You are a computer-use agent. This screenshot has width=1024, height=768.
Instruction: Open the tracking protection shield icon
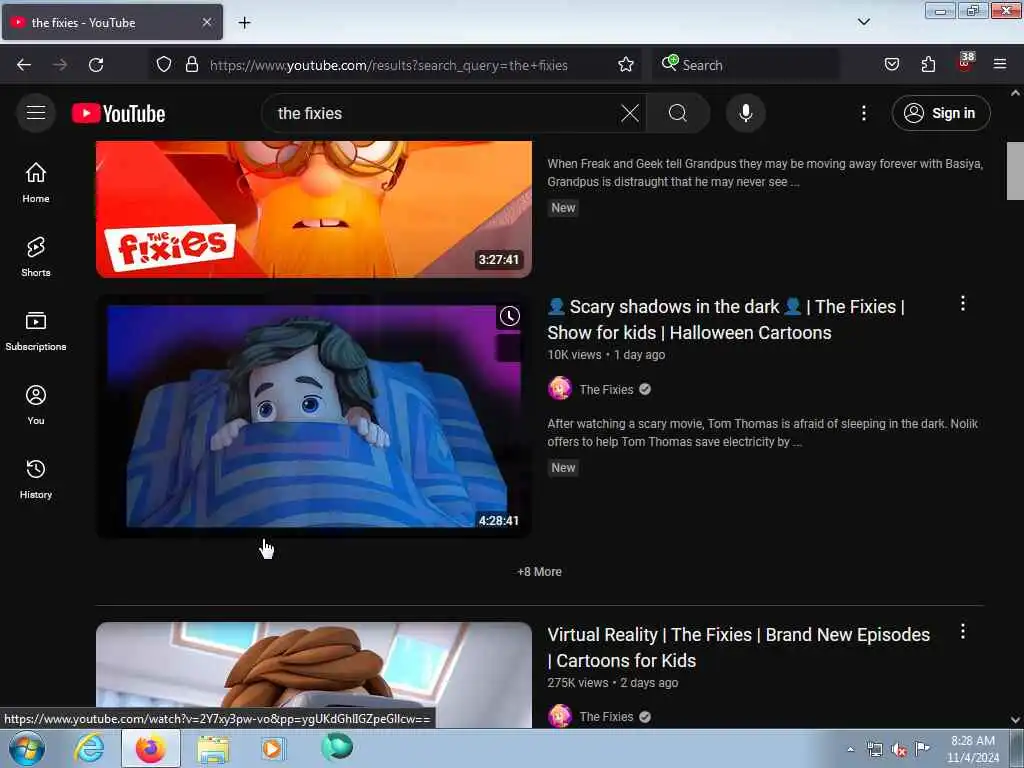click(x=164, y=65)
